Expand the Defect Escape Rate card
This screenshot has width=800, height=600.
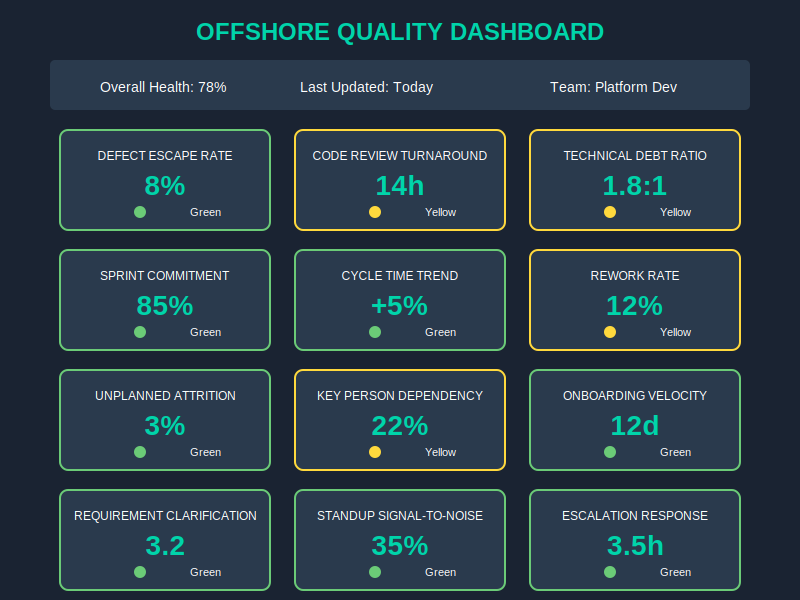165,180
